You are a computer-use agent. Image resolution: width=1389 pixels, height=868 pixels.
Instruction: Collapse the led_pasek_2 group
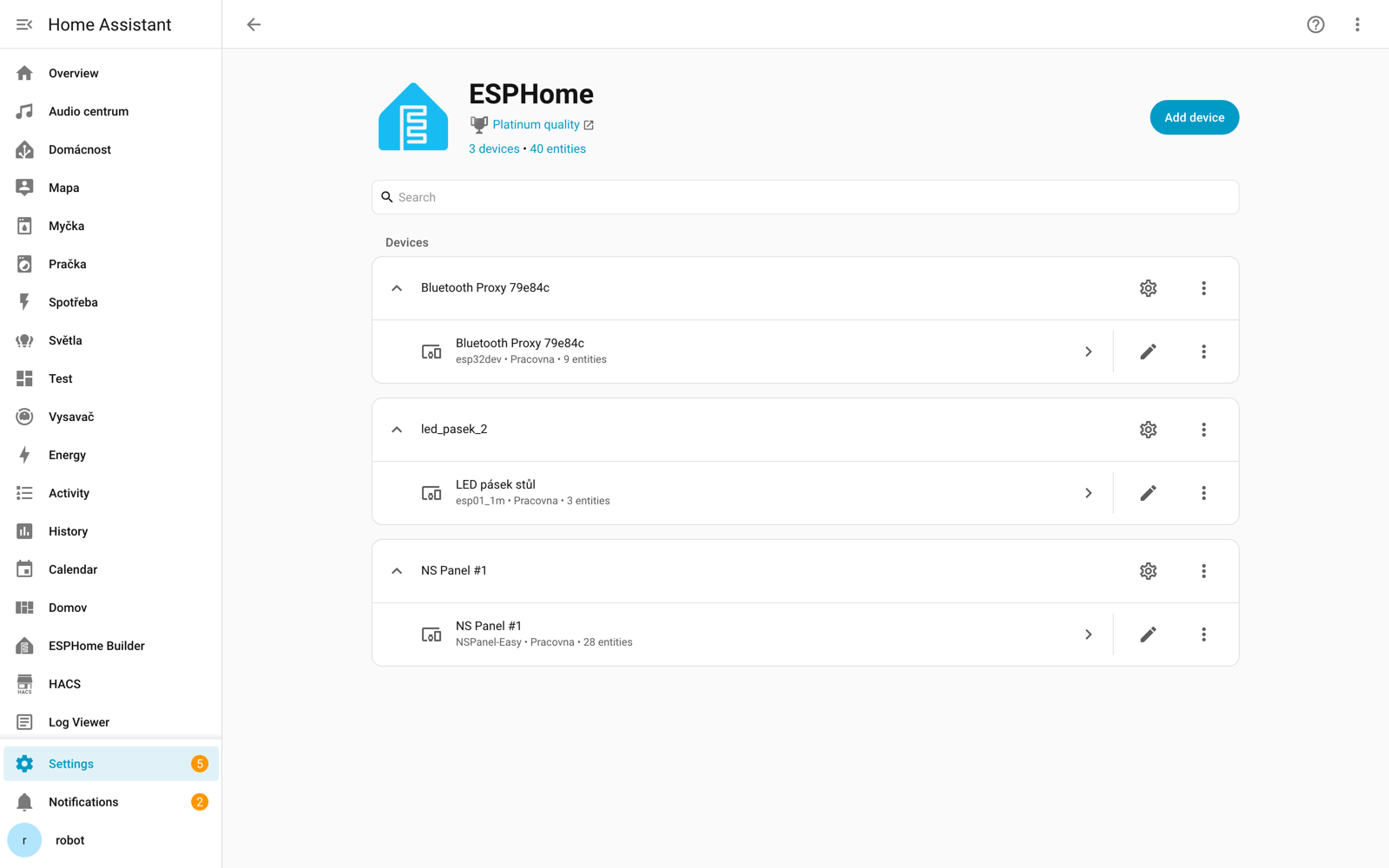pyautogui.click(x=397, y=430)
